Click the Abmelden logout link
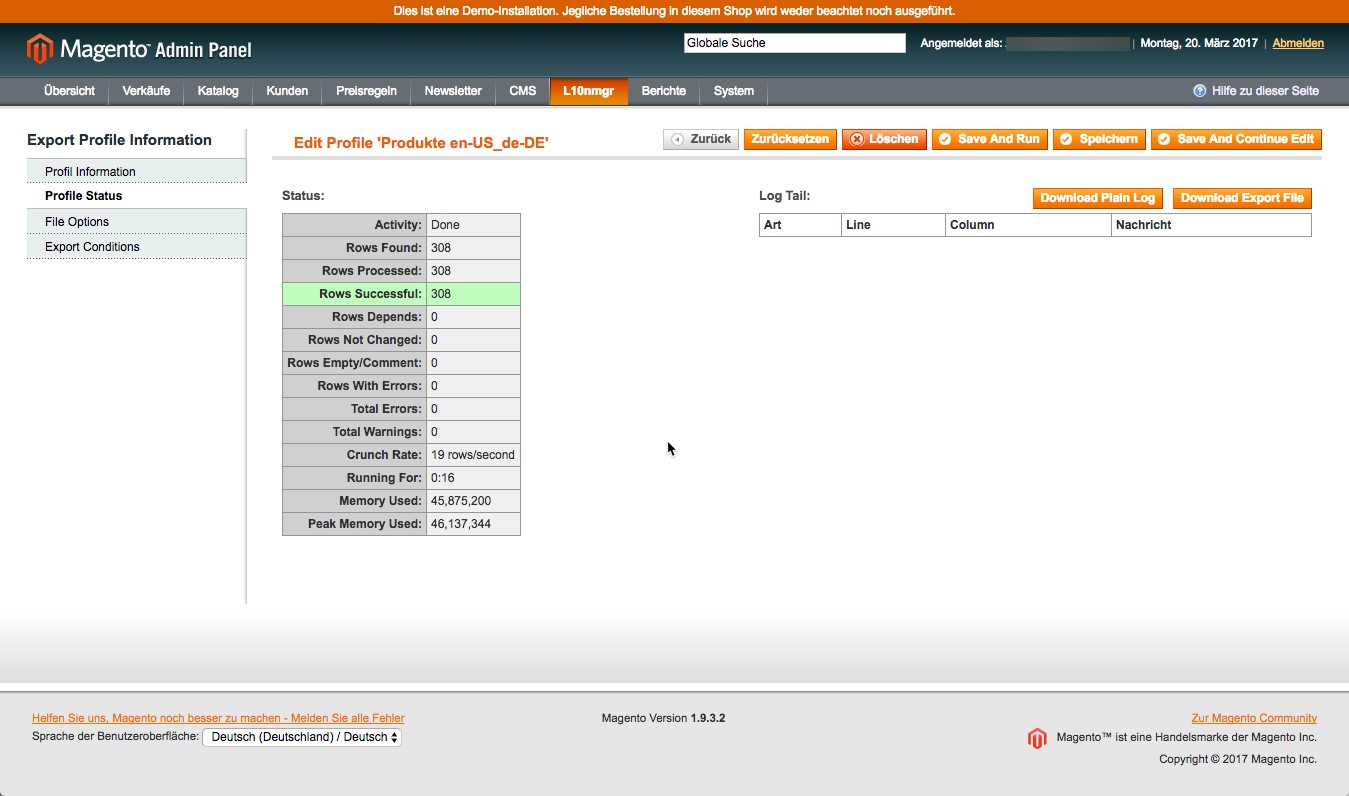This screenshot has width=1349, height=796. tap(1297, 44)
